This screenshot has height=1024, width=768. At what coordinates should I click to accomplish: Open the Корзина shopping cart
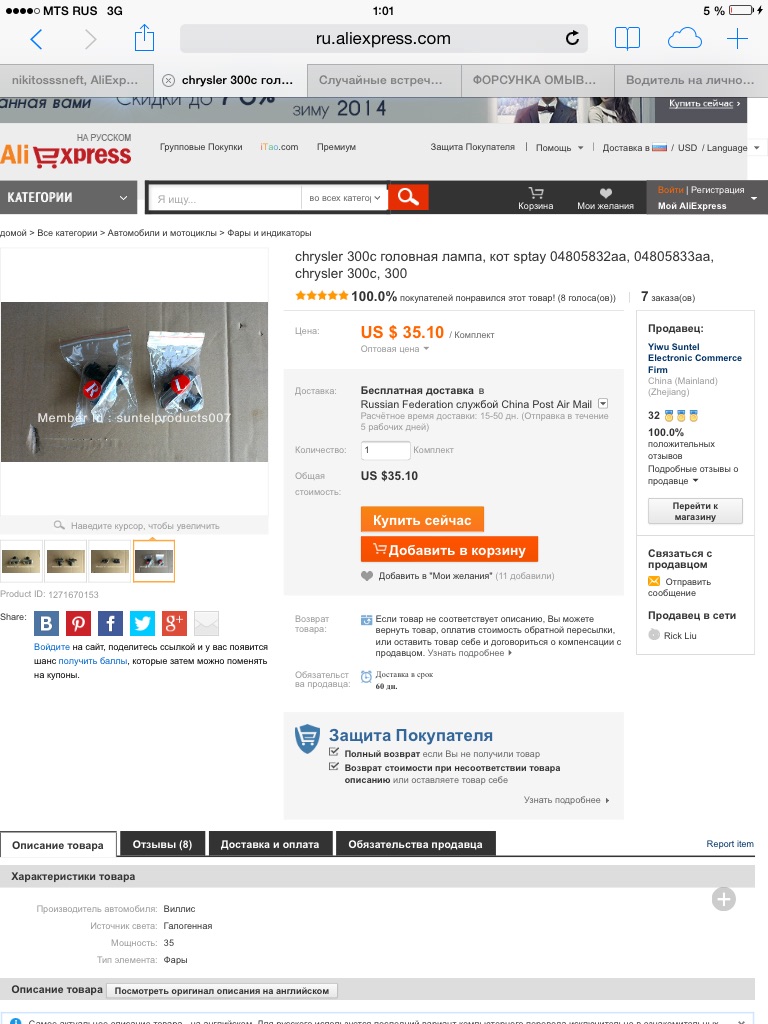pos(536,198)
